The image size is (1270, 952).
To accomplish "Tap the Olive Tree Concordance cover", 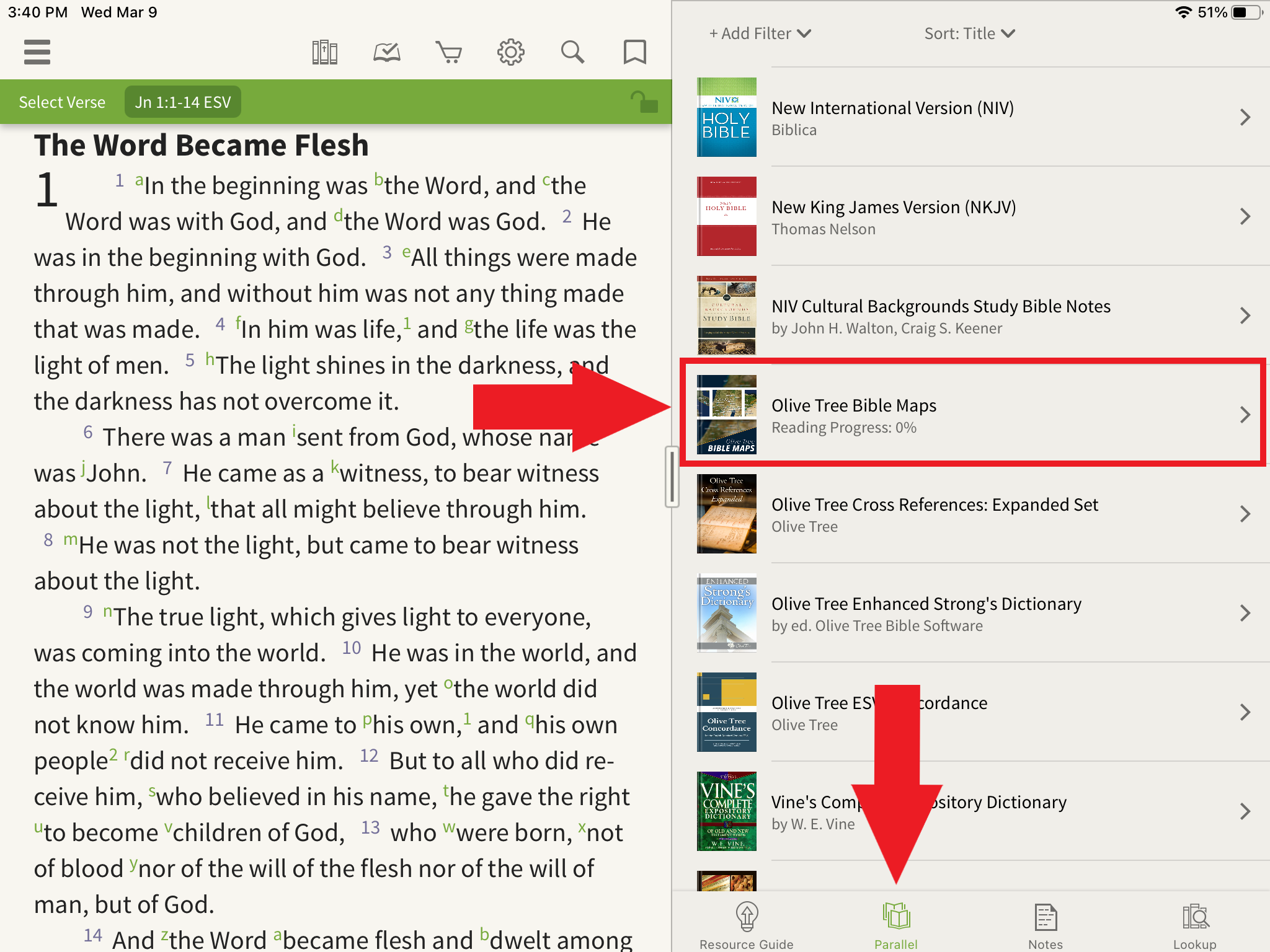I will tap(726, 712).
